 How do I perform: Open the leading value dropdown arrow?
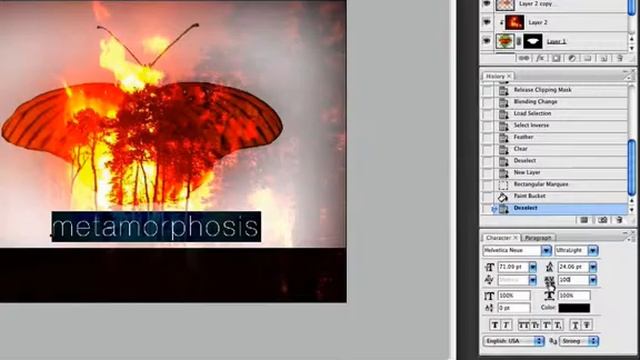click(593, 267)
